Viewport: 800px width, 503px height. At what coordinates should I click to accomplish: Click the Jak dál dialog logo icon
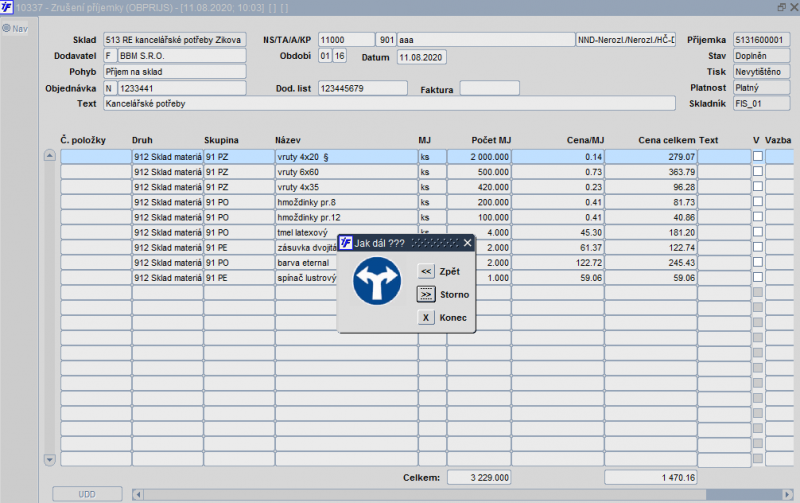point(346,243)
